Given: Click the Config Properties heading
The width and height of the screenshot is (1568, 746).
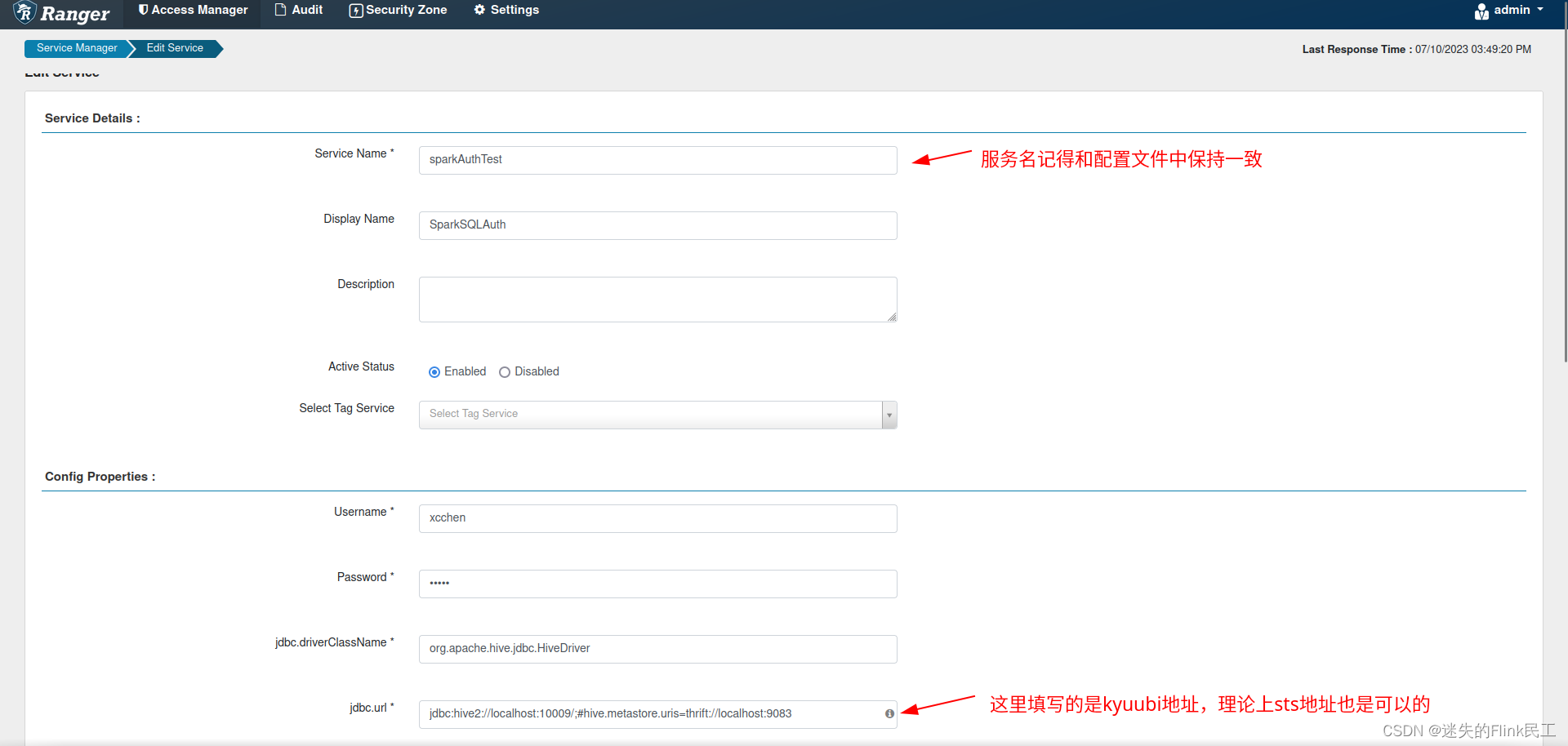Looking at the screenshot, I should tap(100, 477).
